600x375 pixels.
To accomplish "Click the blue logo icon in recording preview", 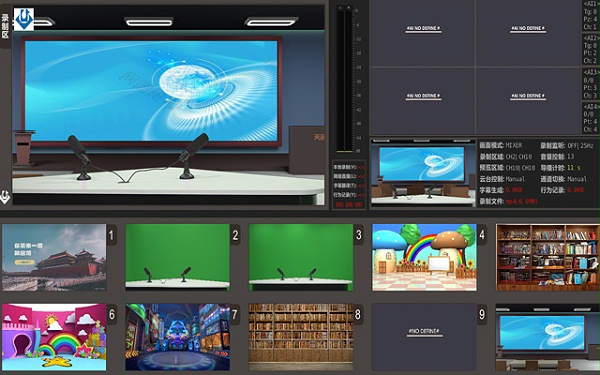I will click(x=24, y=19).
